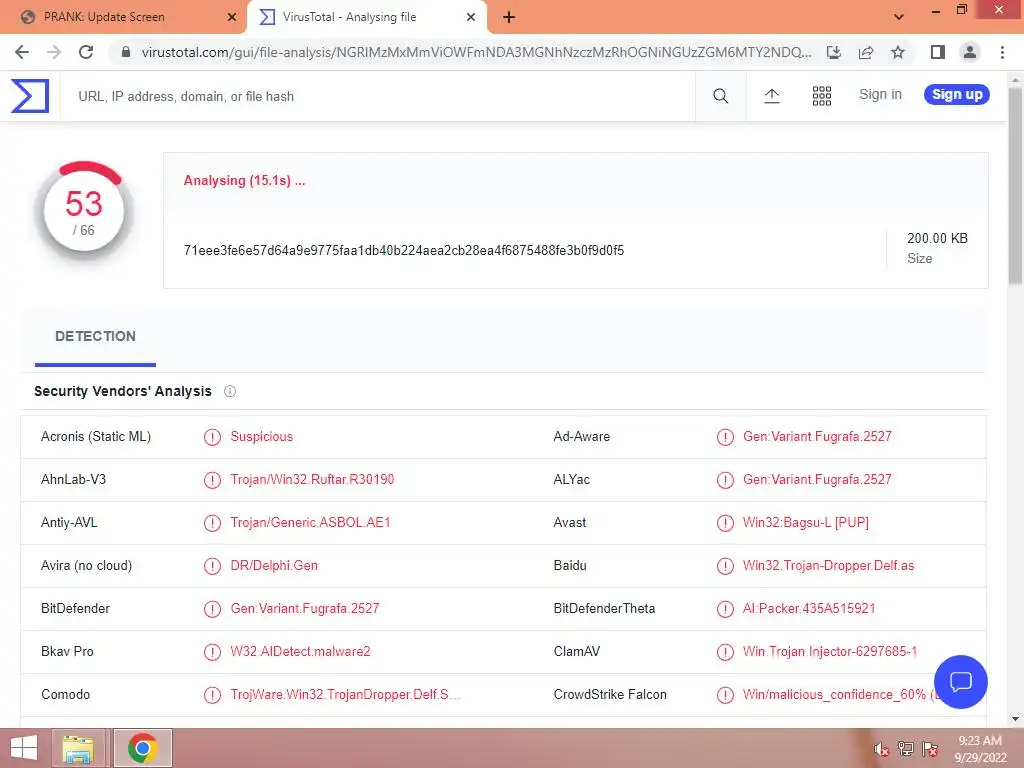This screenshot has height=768, width=1024.
Task: Click the Trojan/Generic.ASBOL.AE1 detection
Action: (310, 523)
